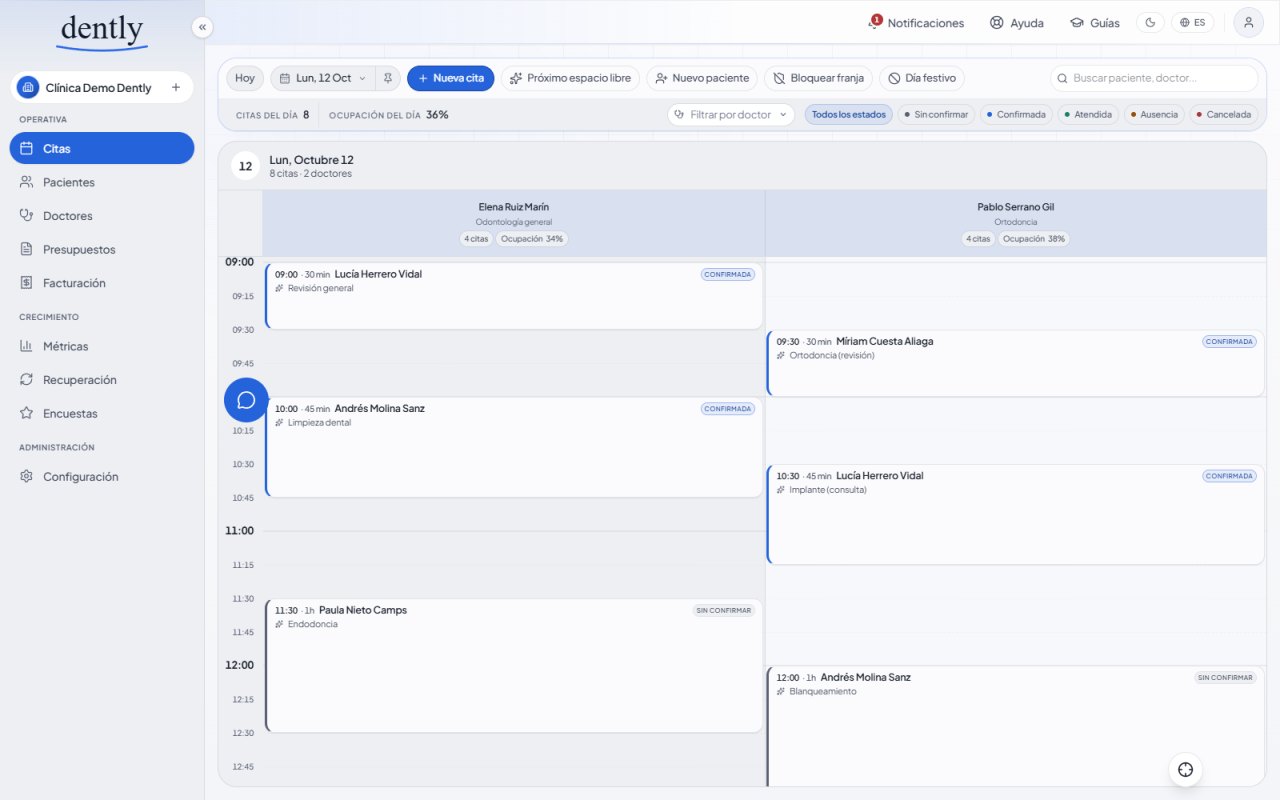Viewport: 1280px width, 800px height.
Task: Open the Ayuda lifebuoy icon
Action: click(x=996, y=22)
